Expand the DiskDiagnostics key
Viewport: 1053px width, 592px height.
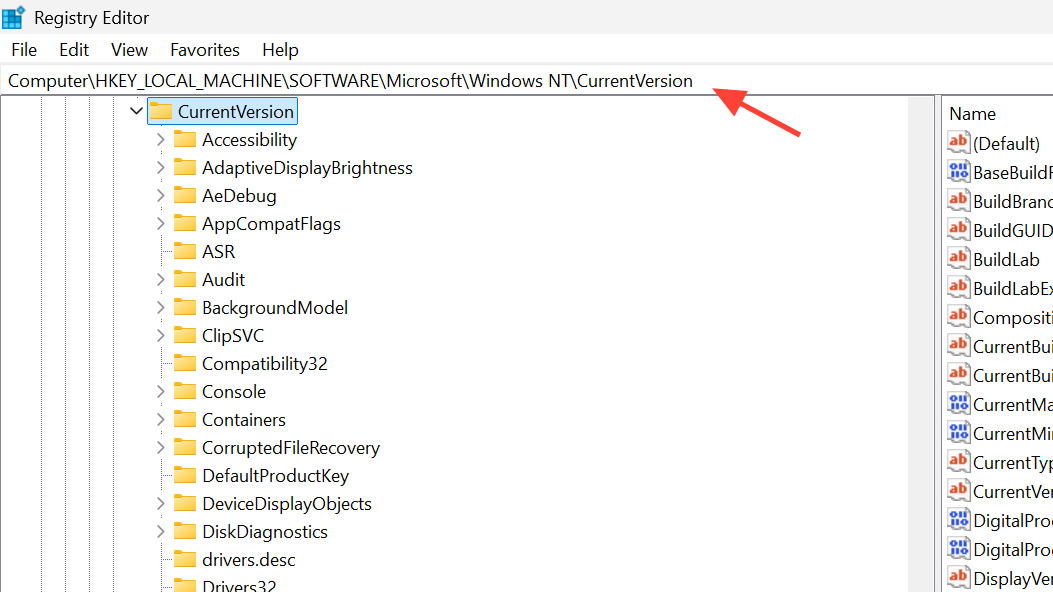(x=161, y=532)
